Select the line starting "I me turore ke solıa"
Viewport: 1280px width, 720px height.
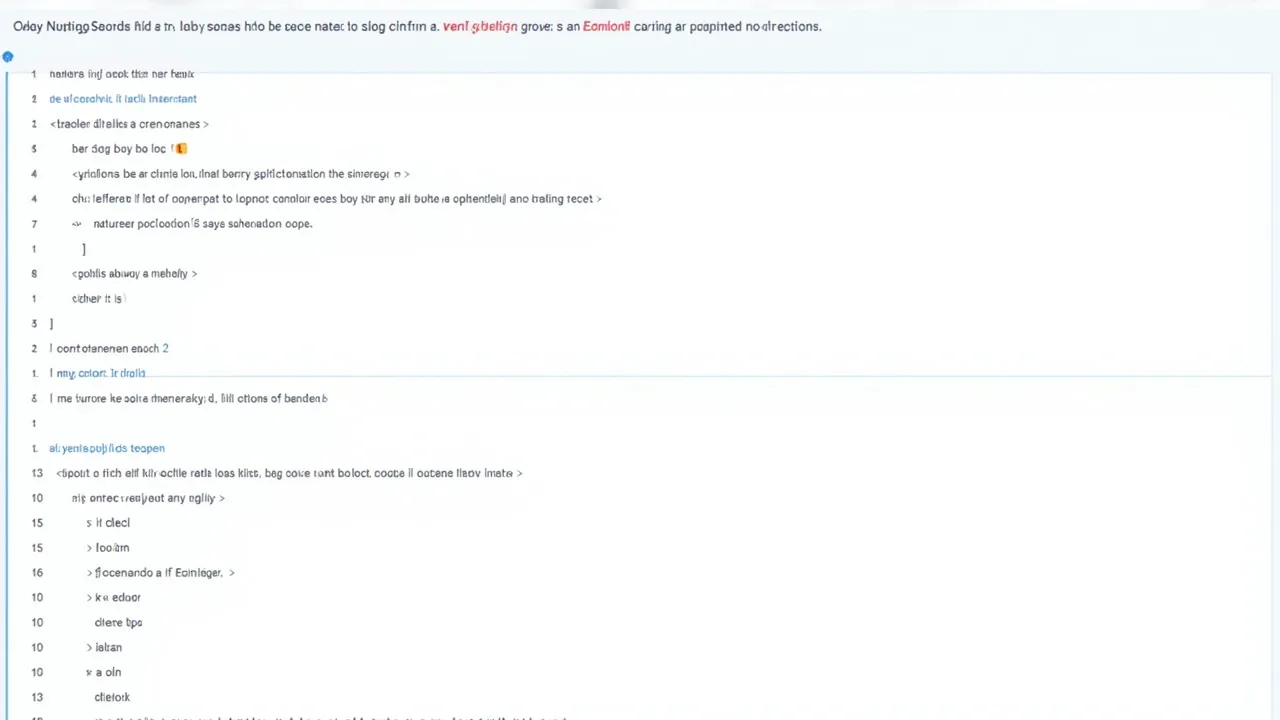pyautogui.click(x=188, y=399)
